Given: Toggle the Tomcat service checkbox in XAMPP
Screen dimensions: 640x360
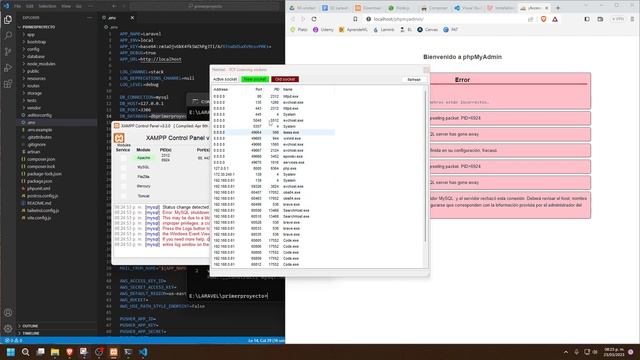Looking at the screenshot, I should click(x=124, y=196).
